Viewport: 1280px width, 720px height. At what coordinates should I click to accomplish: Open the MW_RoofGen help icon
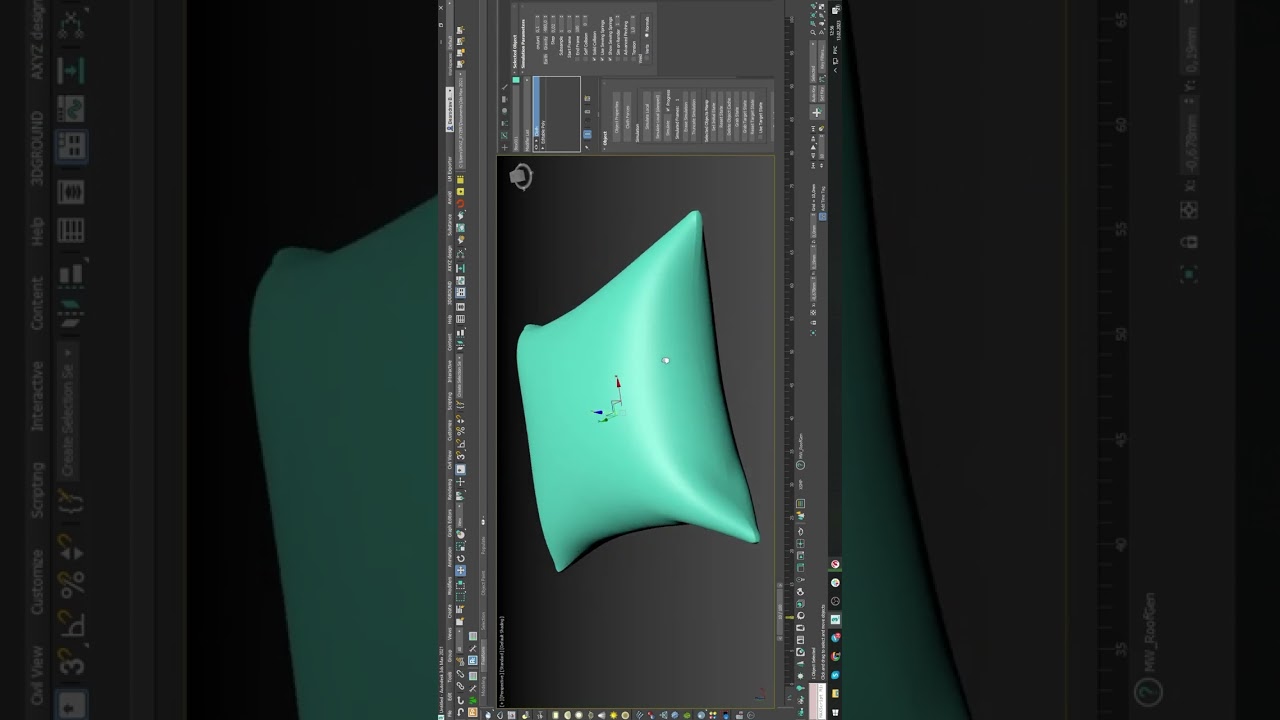coord(800,465)
